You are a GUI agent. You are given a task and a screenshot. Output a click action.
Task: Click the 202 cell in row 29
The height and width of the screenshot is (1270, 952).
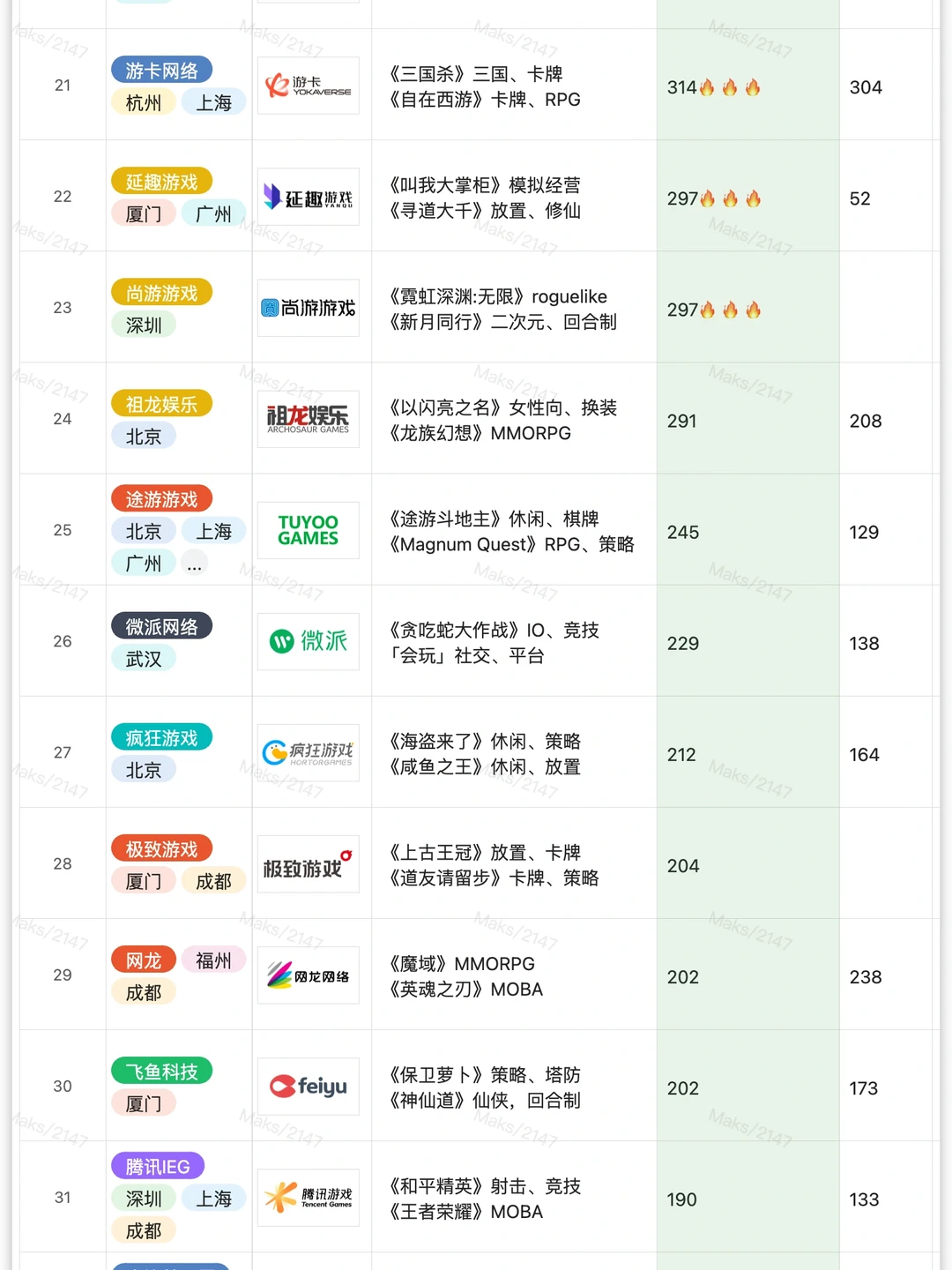pos(747,975)
